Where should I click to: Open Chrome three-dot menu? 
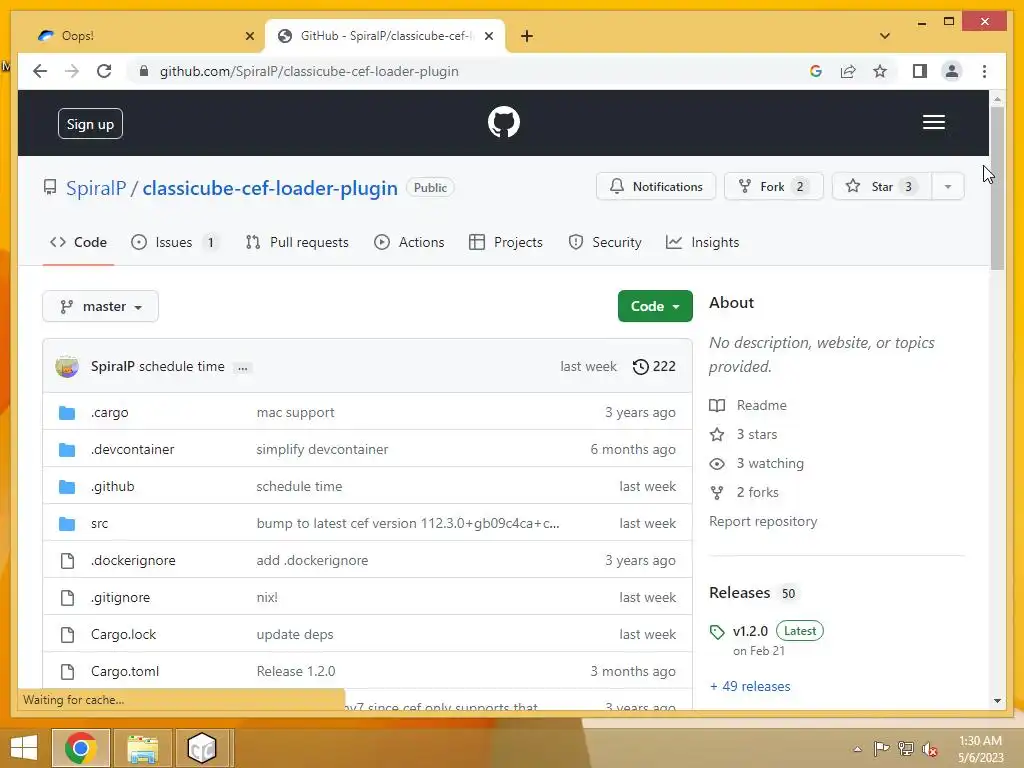(984, 71)
